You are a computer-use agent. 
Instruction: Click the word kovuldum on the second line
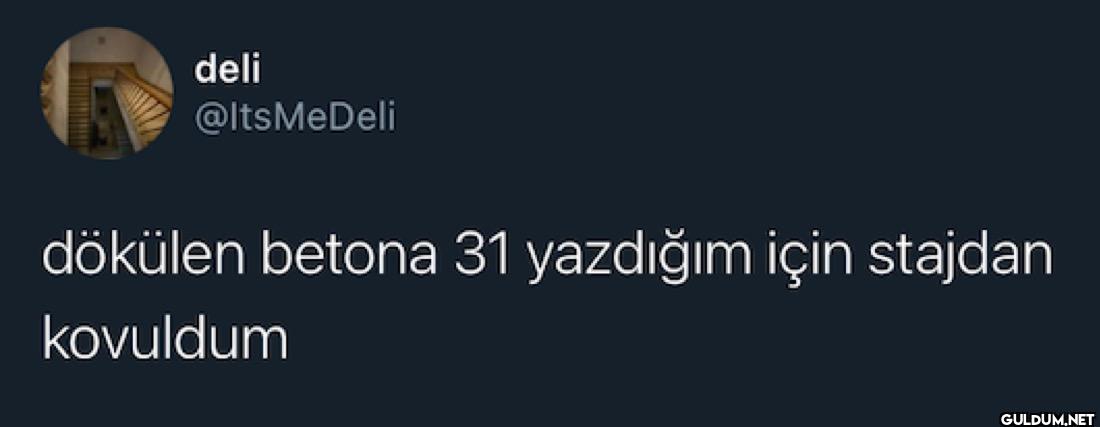tap(165, 339)
